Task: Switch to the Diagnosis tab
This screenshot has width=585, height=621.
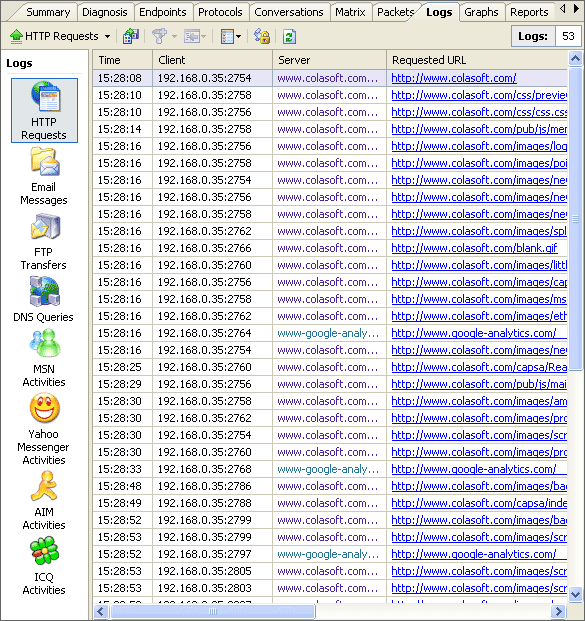Action: click(105, 12)
